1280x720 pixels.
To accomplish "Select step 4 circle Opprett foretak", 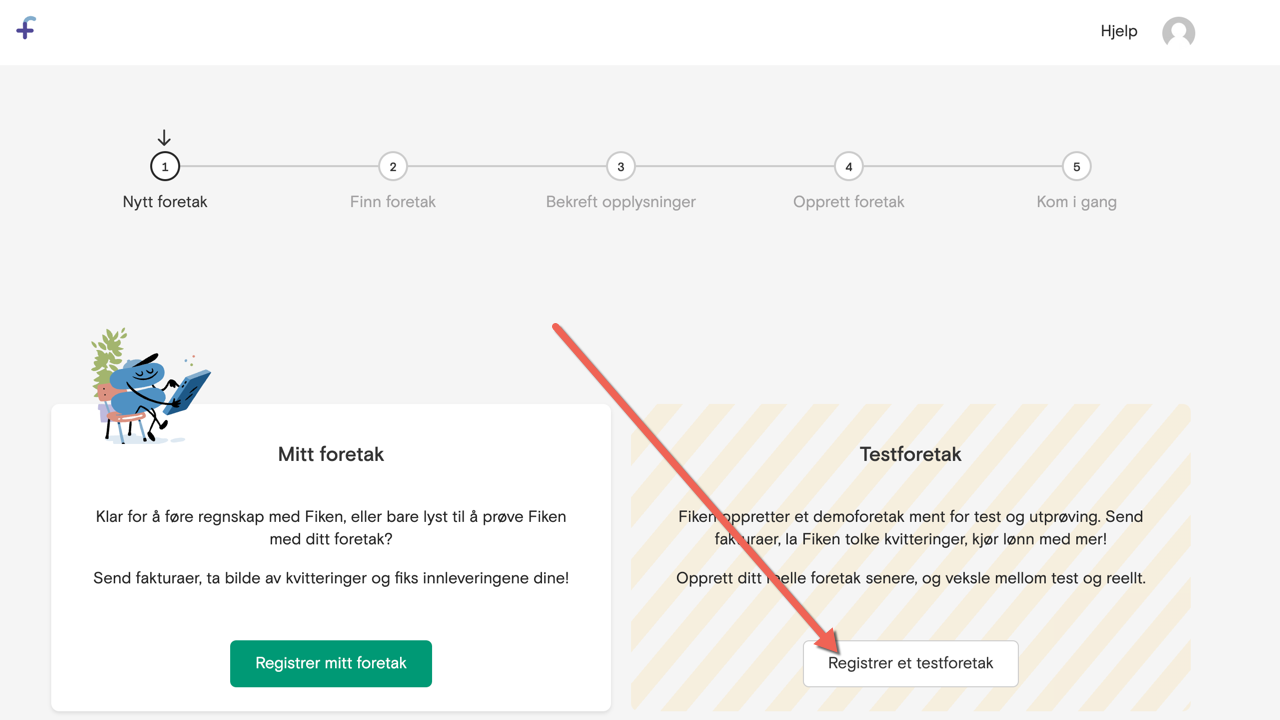I will (849, 167).
